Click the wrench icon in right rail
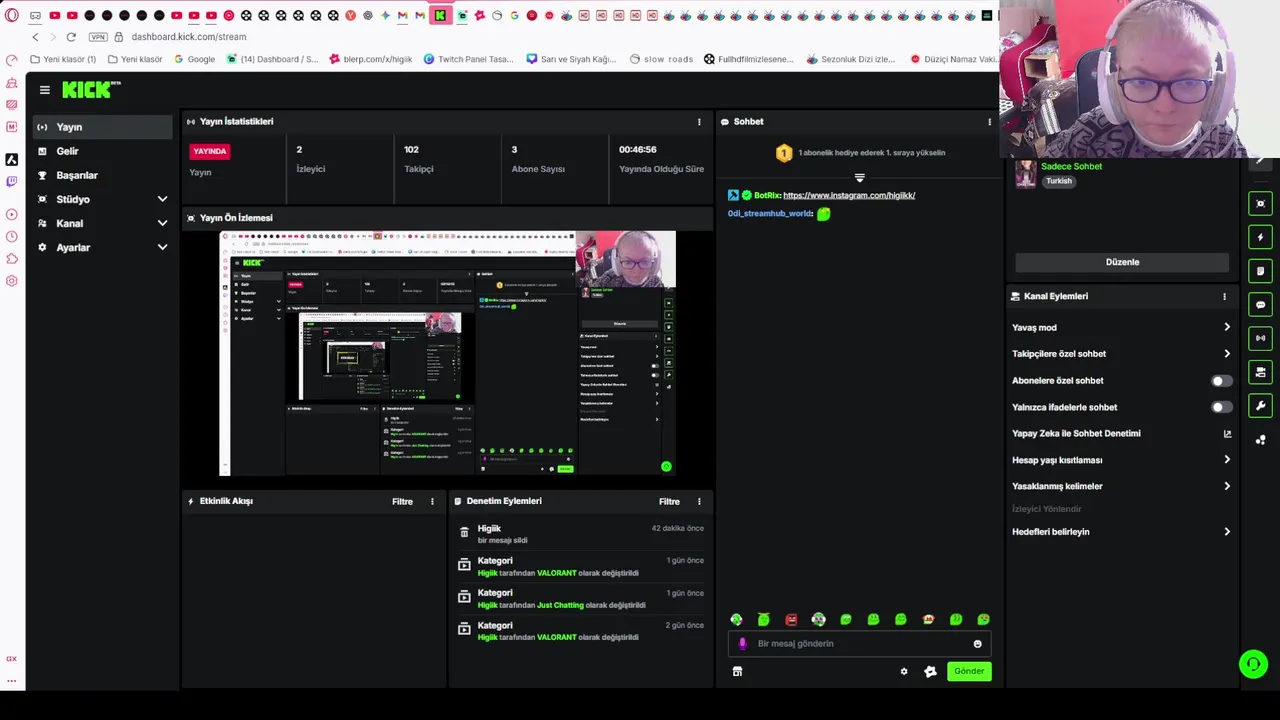The image size is (1280, 720). tap(1260, 406)
